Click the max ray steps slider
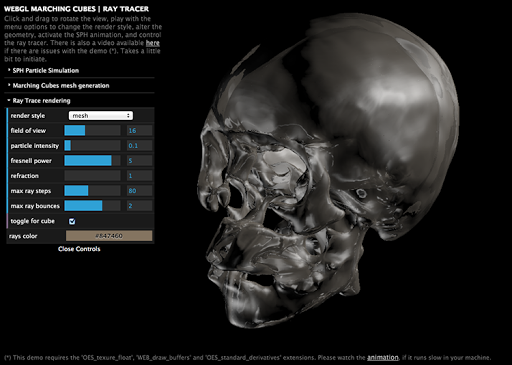The image size is (512, 365). [92, 191]
